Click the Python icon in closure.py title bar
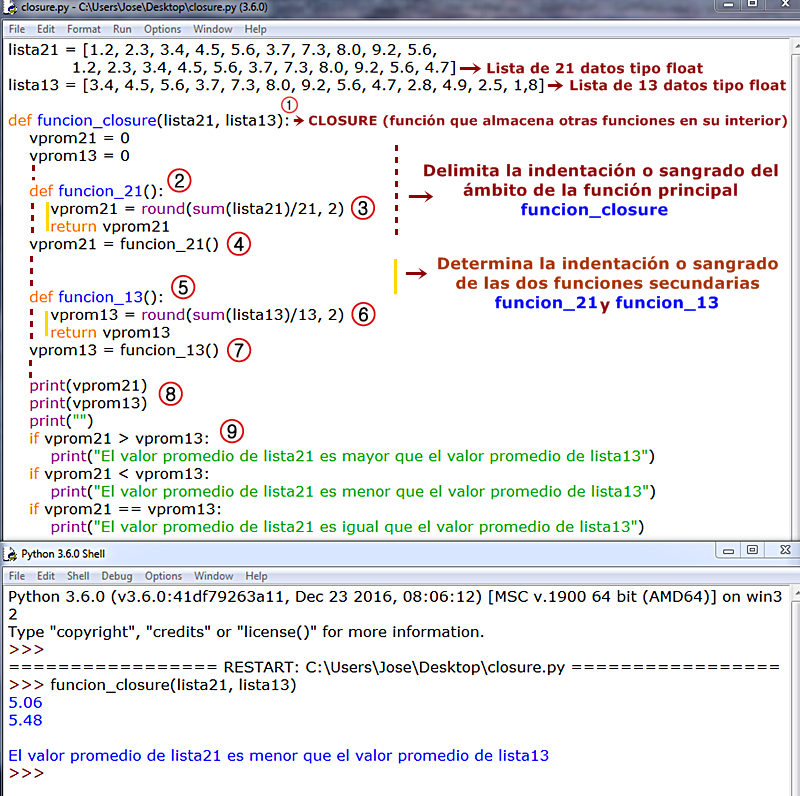800x796 pixels. 10,7
